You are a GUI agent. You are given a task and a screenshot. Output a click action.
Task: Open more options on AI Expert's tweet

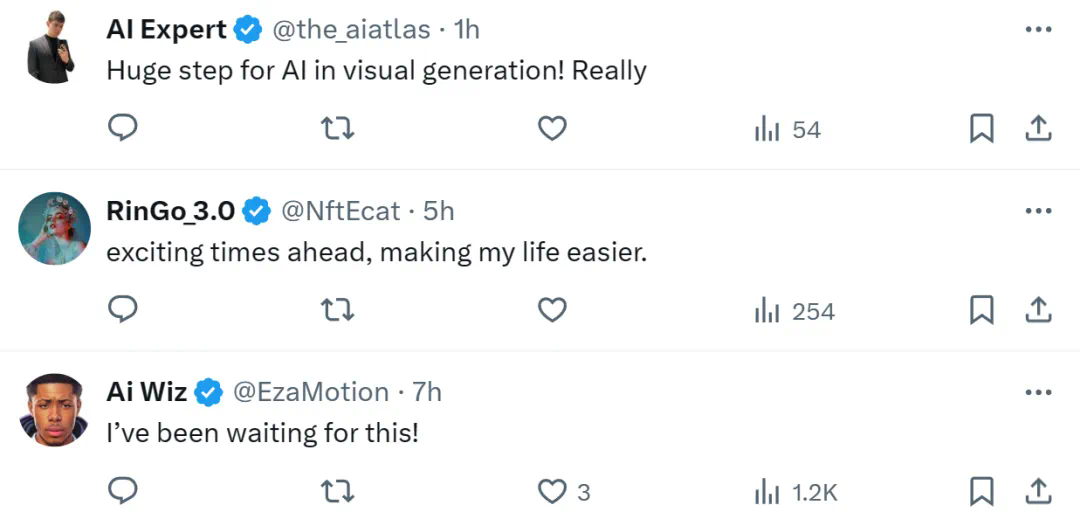tap(1039, 30)
